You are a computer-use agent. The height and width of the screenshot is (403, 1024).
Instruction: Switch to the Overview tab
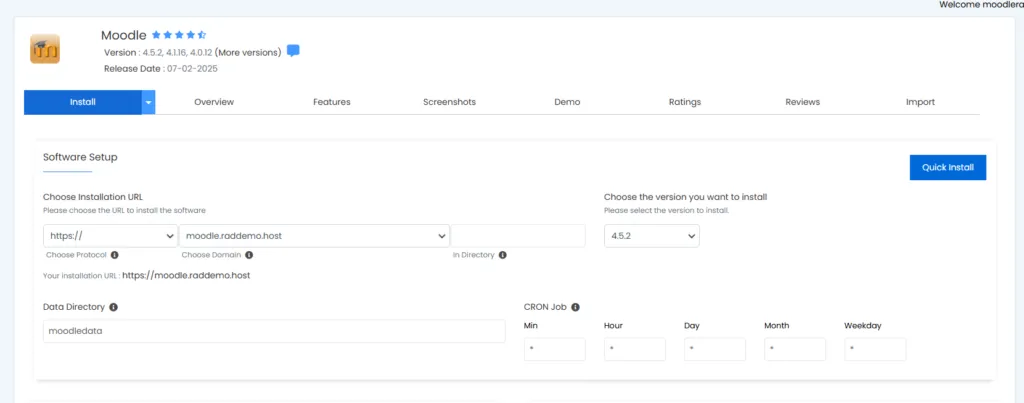coord(214,102)
